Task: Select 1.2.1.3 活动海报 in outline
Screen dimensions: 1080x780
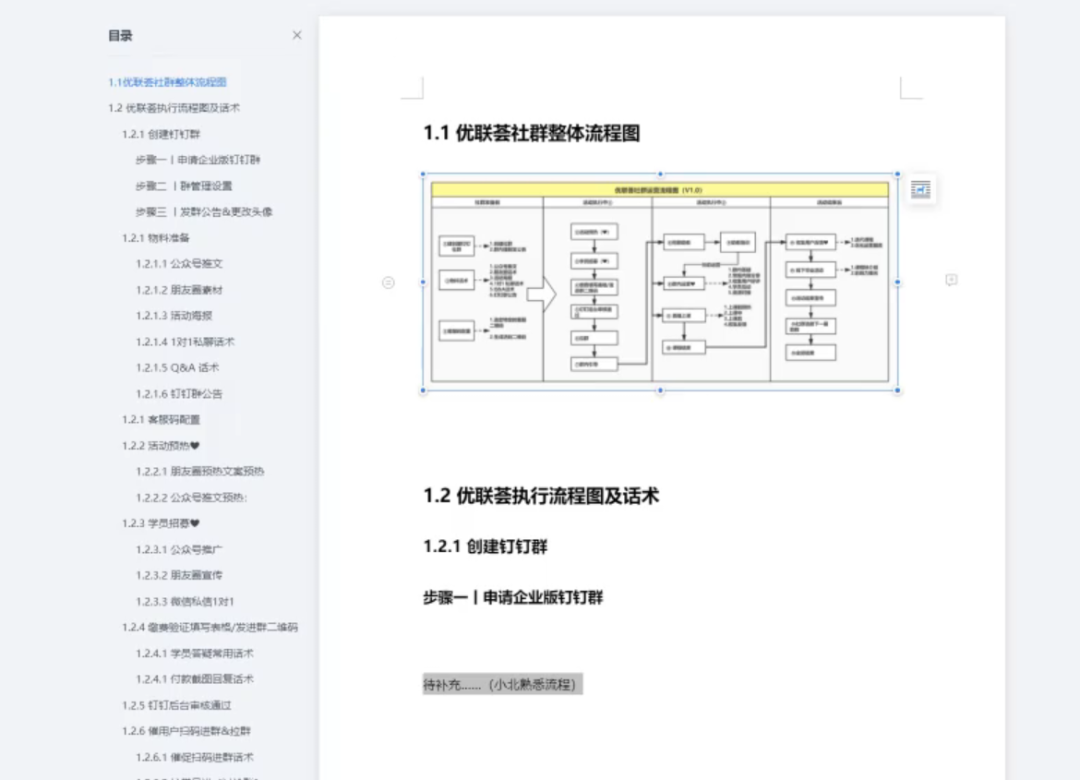Action: (x=174, y=316)
